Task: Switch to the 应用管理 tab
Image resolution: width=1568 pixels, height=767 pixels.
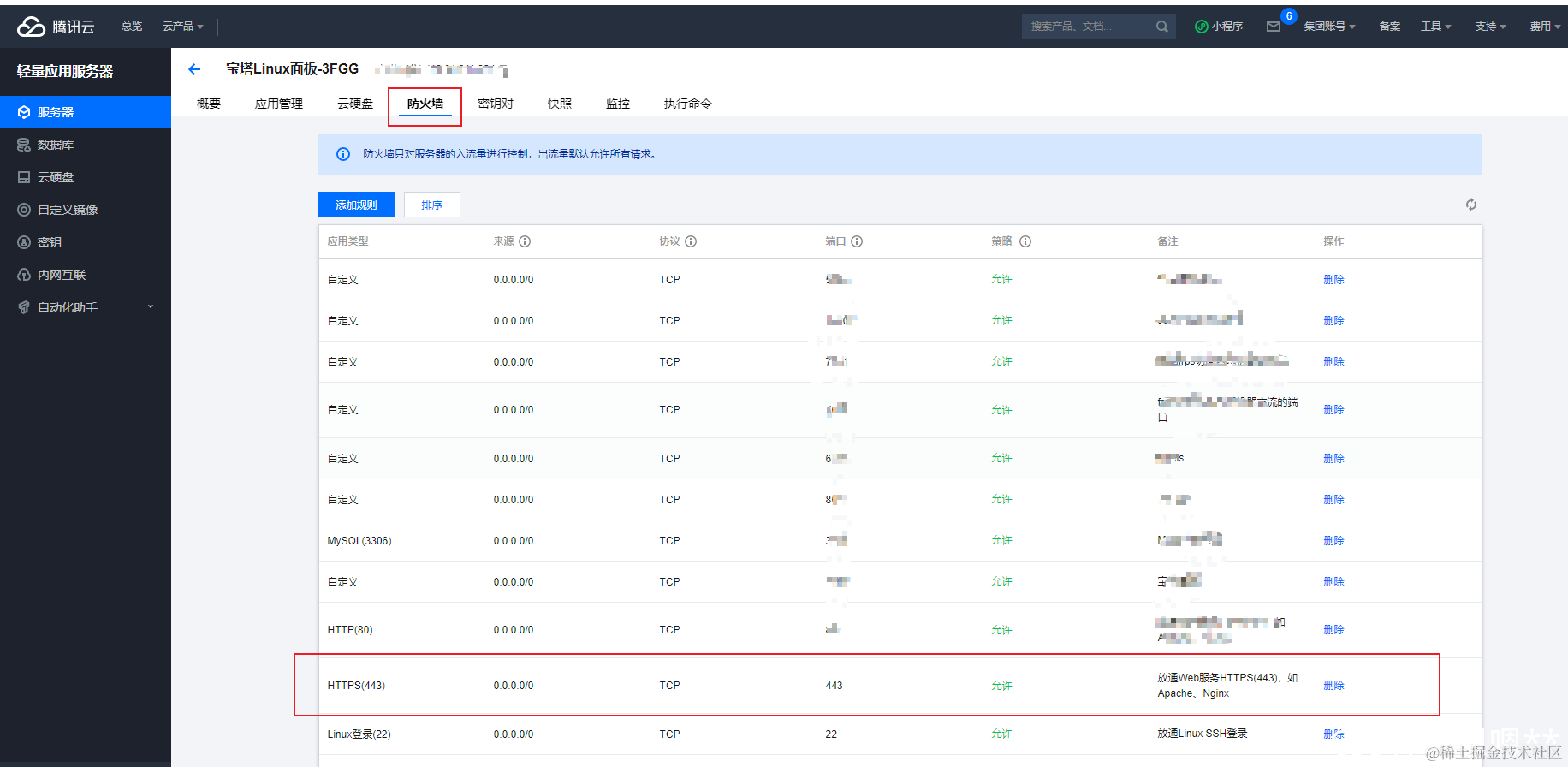Action: (x=279, y=104)
